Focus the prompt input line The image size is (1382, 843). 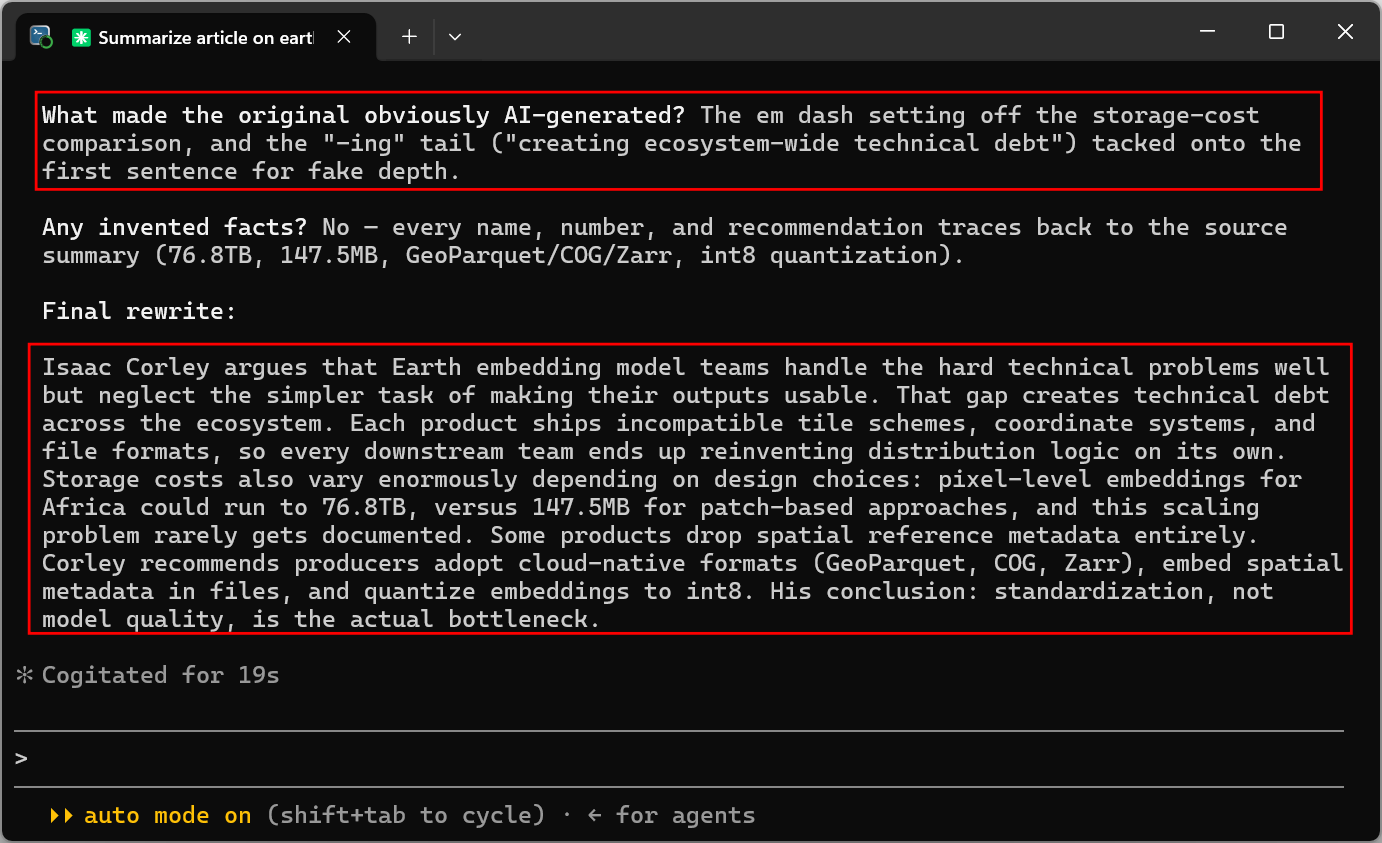pyautogui.click(x=679, y=759)
